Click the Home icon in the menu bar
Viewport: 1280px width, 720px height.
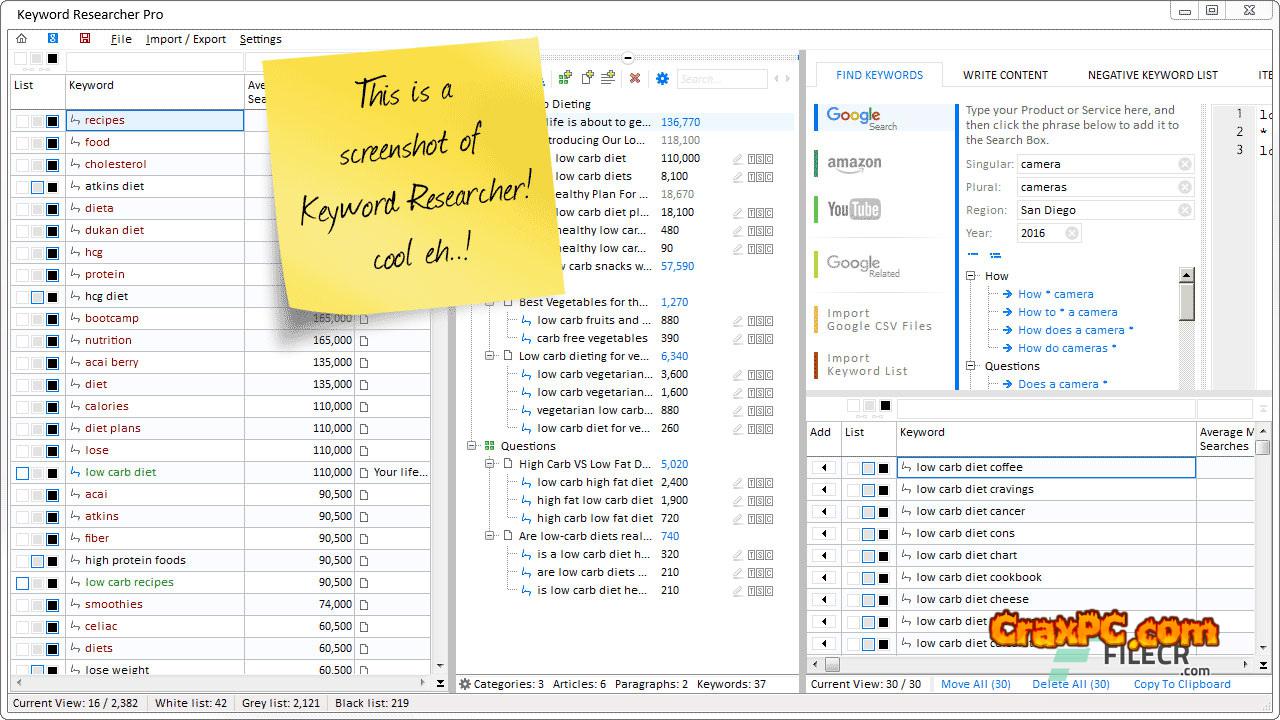[22, 39]
